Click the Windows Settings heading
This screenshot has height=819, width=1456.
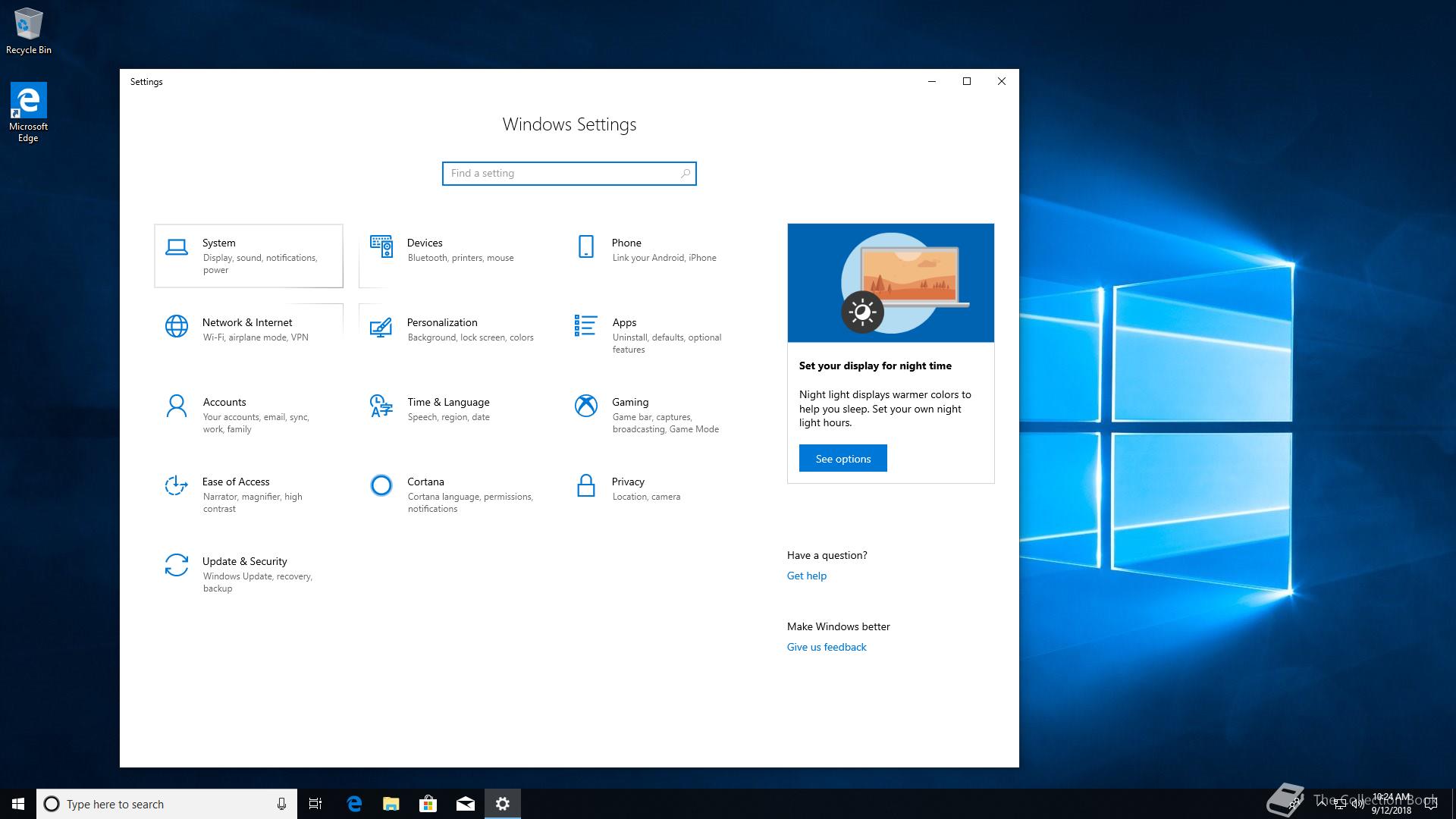570,124
